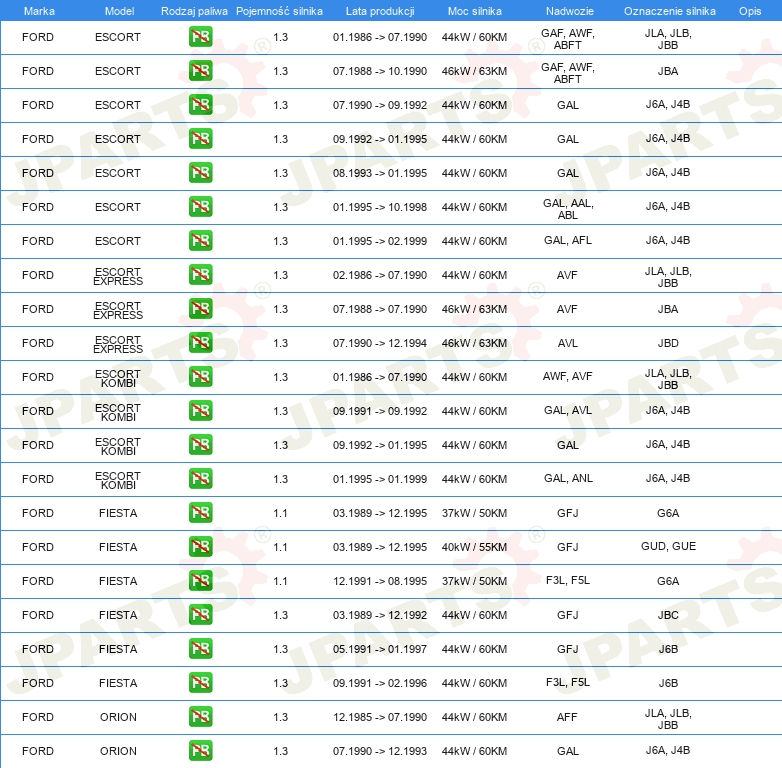Click fuel icon in Escort Express 02.1986 row
782x768 pixels.
(200, 275)
